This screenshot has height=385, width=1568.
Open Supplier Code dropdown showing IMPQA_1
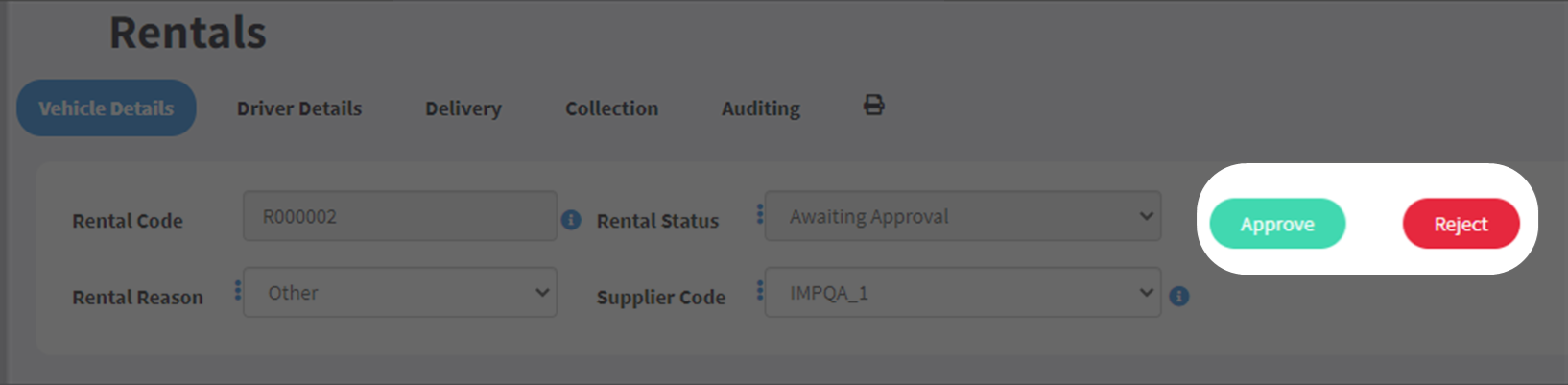coord(962,293)
